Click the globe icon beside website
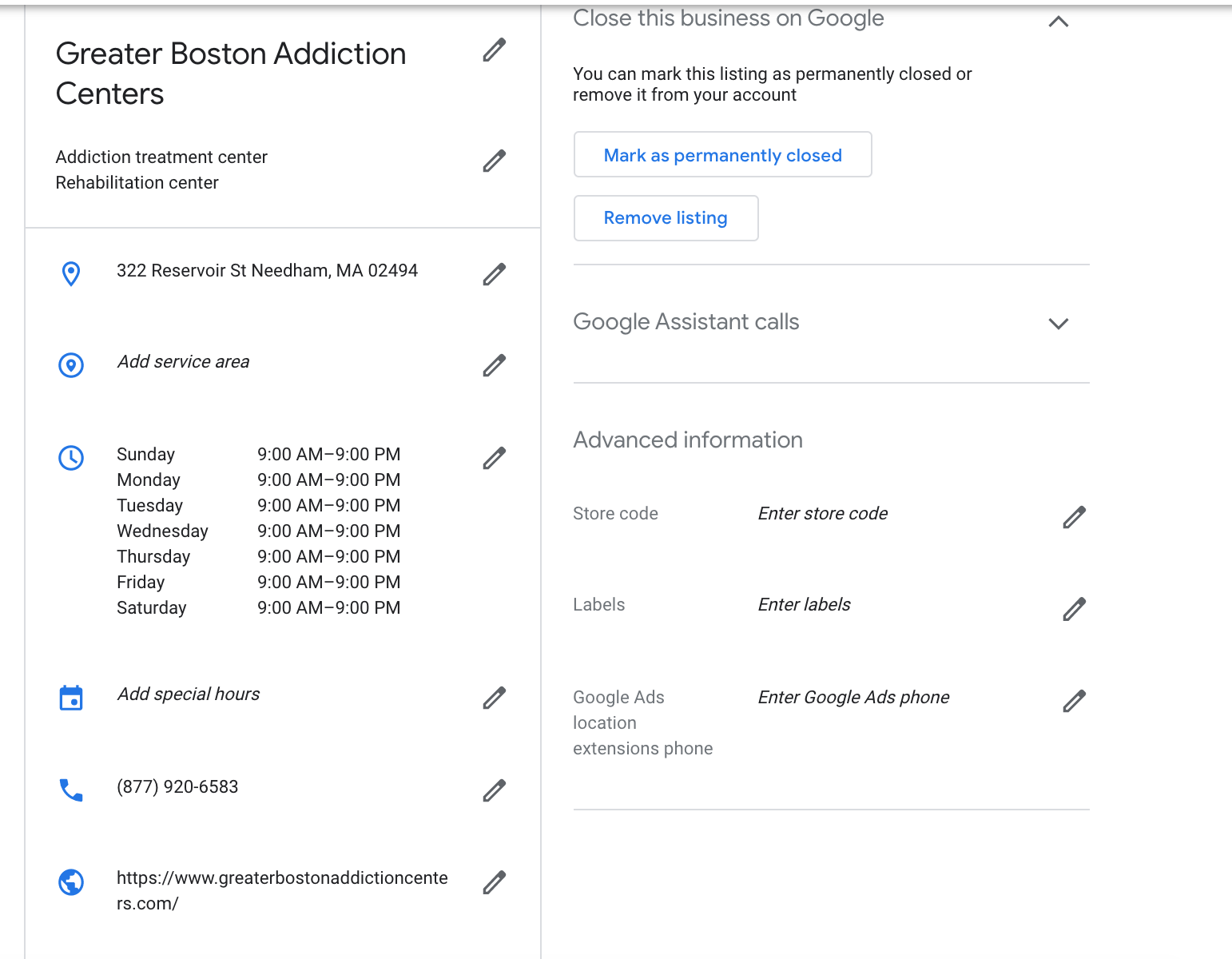This screenshot has height=959, width=1232. 71,882
